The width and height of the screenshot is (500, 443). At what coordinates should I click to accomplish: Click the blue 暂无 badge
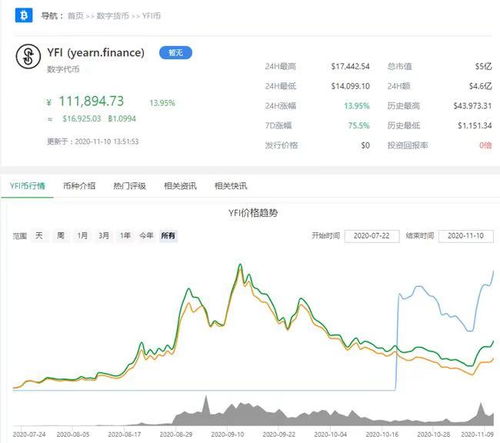pos(176,53)
